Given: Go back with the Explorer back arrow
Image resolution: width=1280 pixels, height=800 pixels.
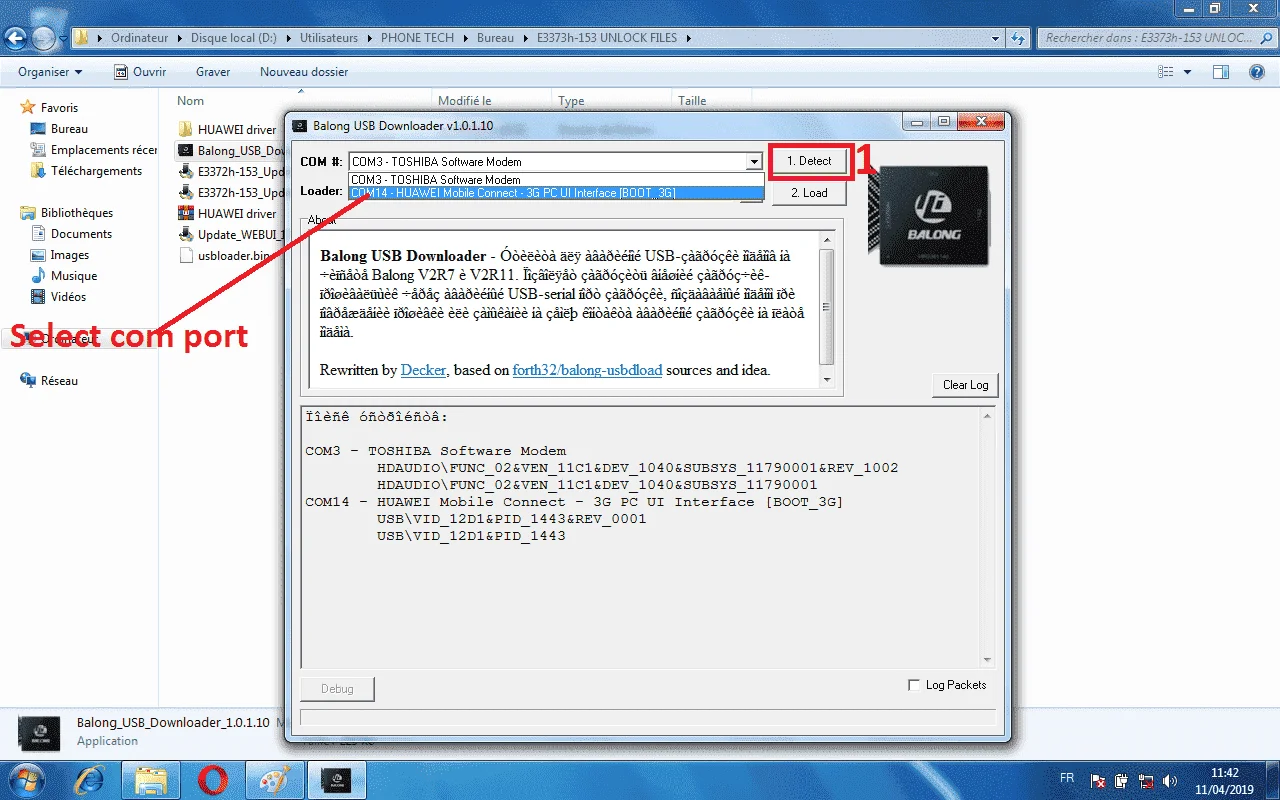Looking at the screenshot, I should tap(16, 38).
